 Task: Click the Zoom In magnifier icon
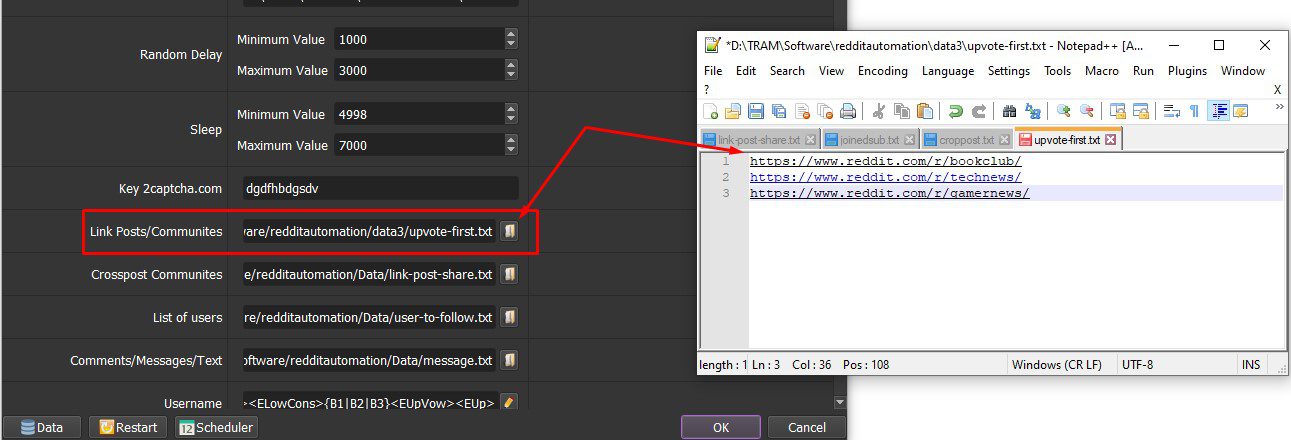click(1064, 111)
